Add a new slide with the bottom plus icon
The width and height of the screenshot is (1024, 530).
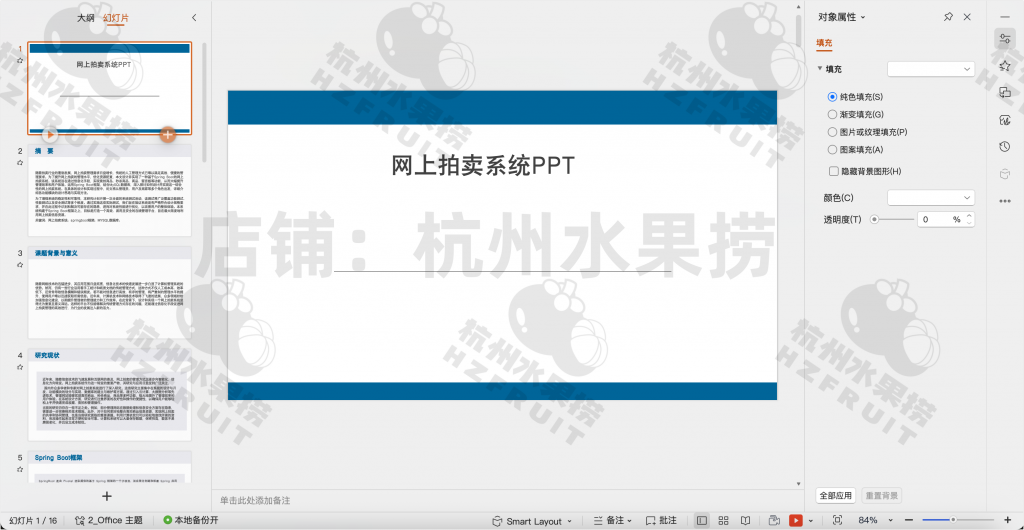(x=107, y=496)
